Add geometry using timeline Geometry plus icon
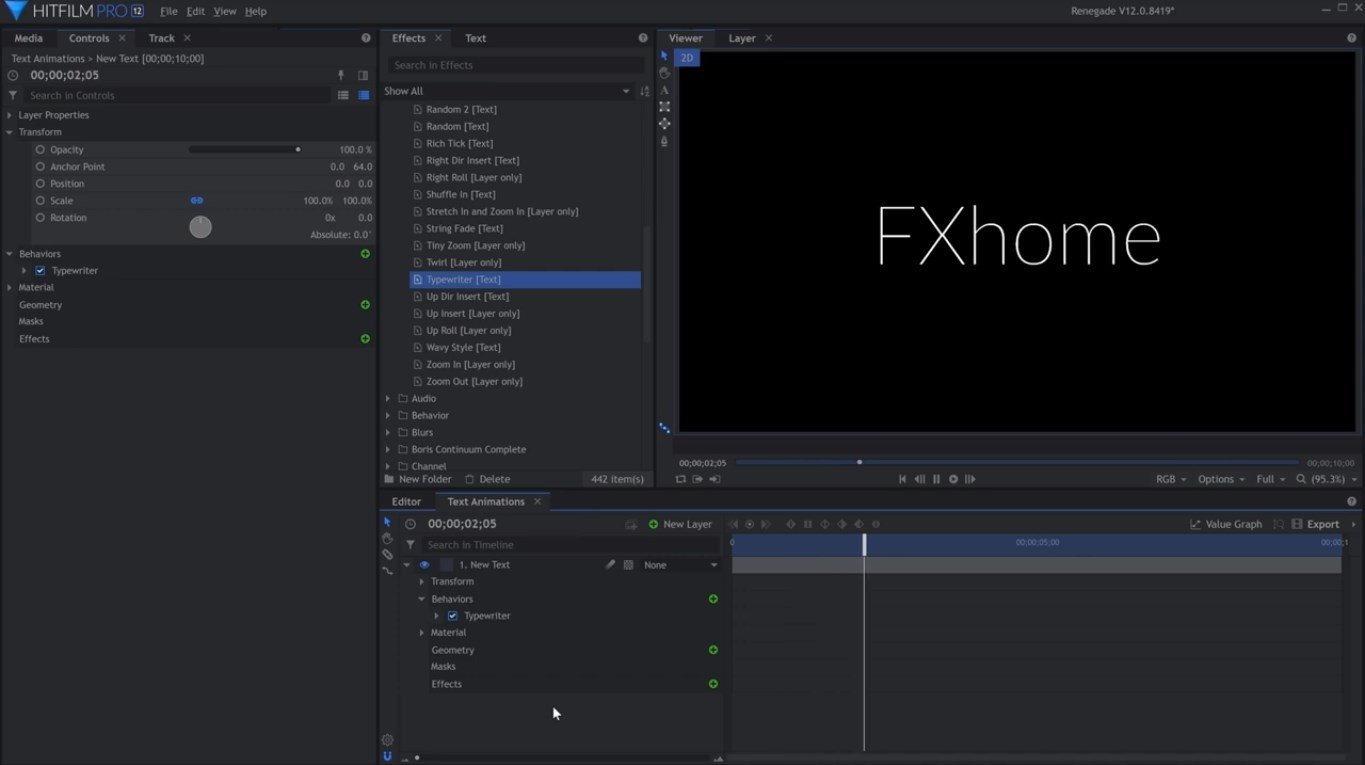The image size is (1365, 765). click(x=713, y=650)
